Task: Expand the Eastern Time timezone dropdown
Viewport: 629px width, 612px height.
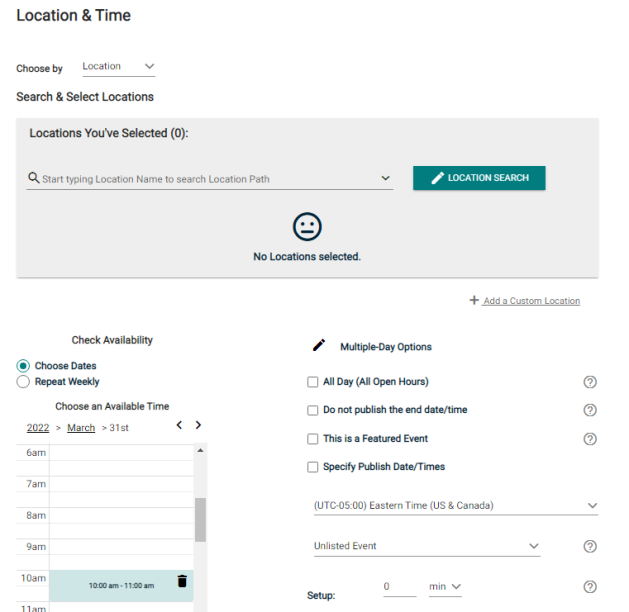Action: pyautogui.click(x=456, y=505)
